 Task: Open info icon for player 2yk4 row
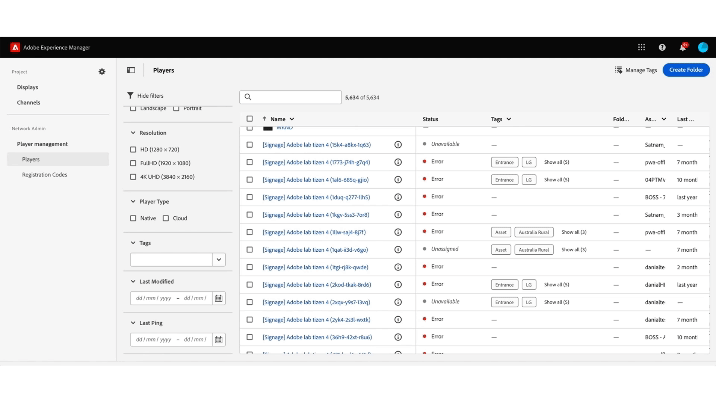[398, 320]
